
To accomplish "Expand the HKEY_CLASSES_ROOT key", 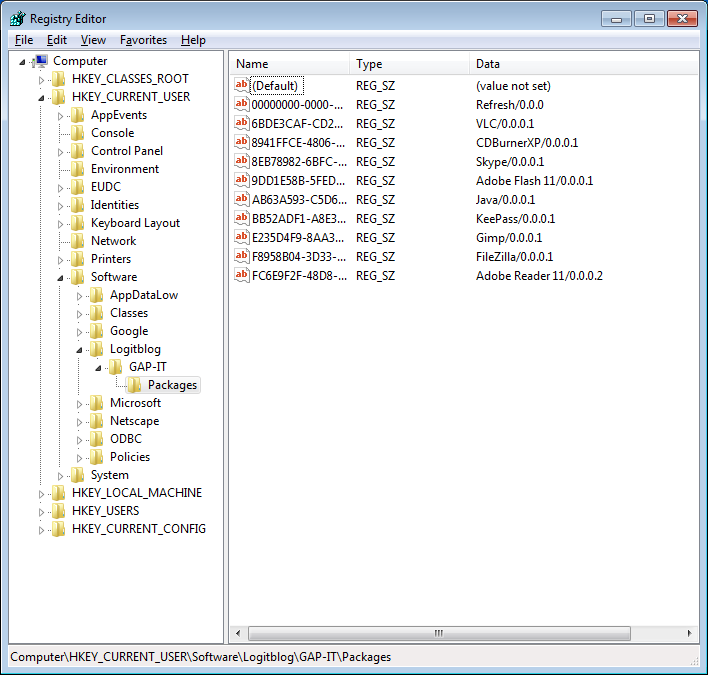I will point(41,80).
